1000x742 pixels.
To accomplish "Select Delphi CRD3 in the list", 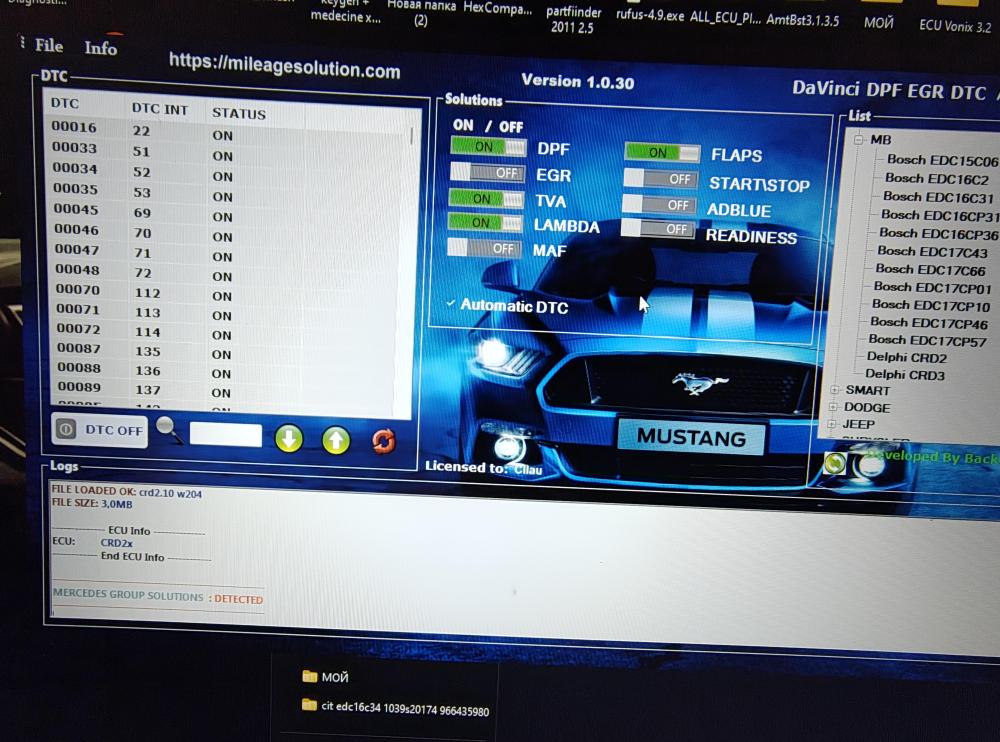I will pos(904,375).
